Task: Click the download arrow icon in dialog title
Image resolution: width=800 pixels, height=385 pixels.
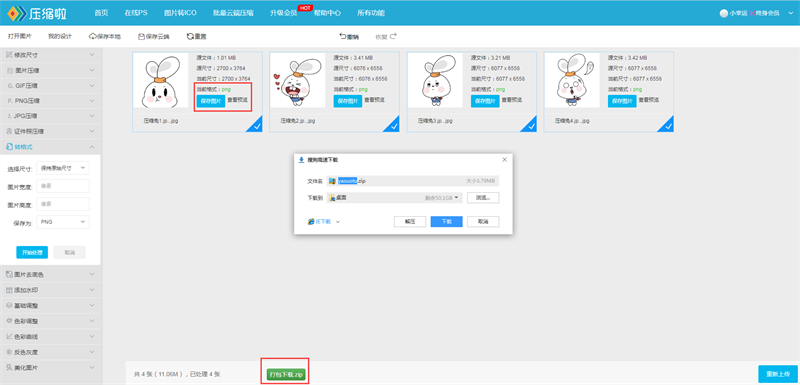Action: pos(302,159)
